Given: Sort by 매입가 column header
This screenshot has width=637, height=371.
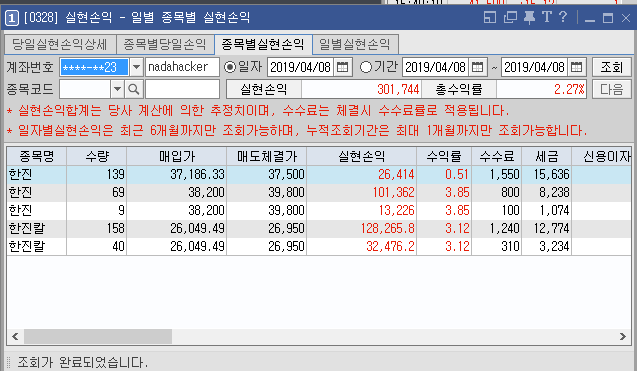Looking at the screenshot, I should [x=177, y=156].
